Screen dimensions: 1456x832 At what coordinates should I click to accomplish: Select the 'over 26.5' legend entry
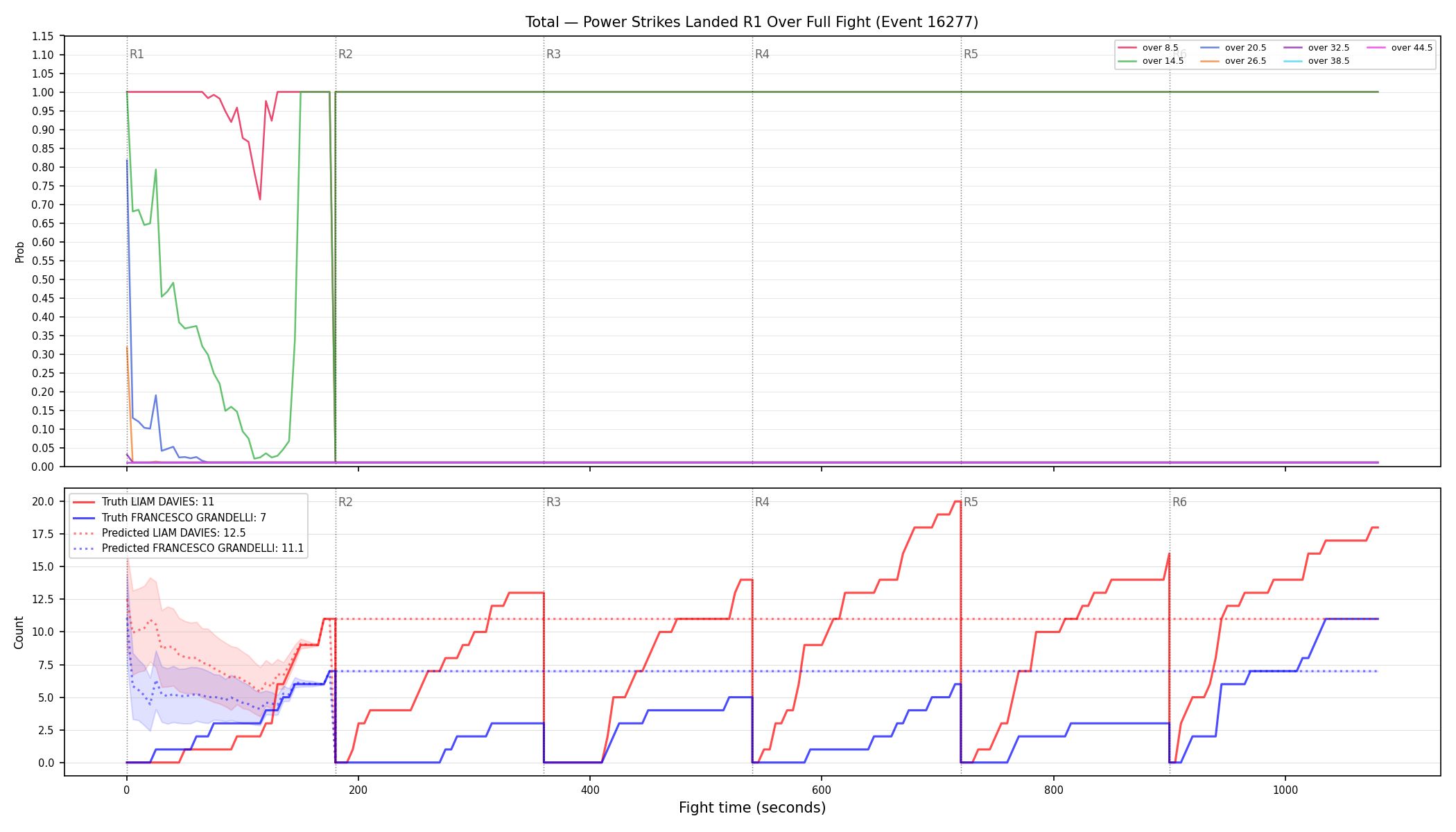[x=1233, y=61]
